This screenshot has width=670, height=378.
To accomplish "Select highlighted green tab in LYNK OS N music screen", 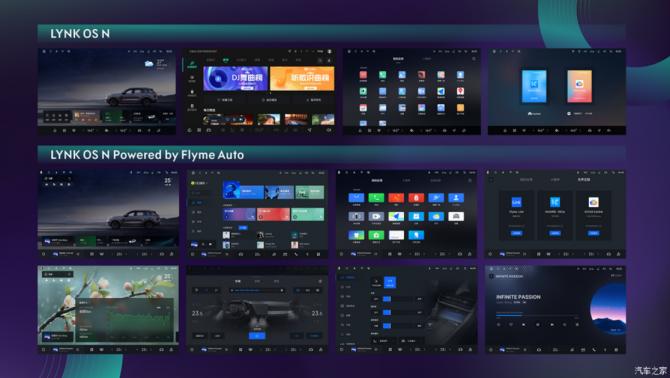I will tap(226, 60).
